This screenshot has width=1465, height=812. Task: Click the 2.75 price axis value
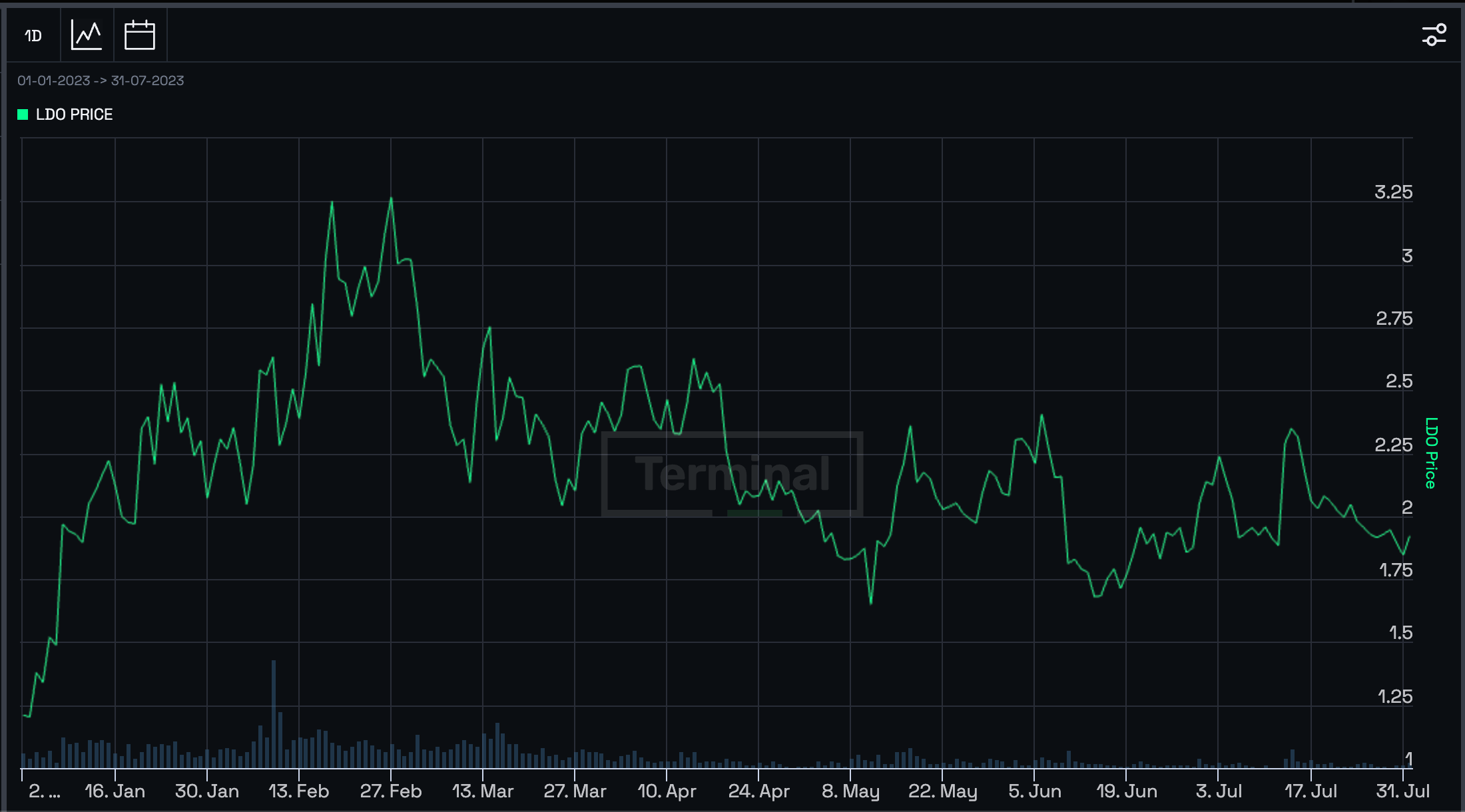[1394, 319]
